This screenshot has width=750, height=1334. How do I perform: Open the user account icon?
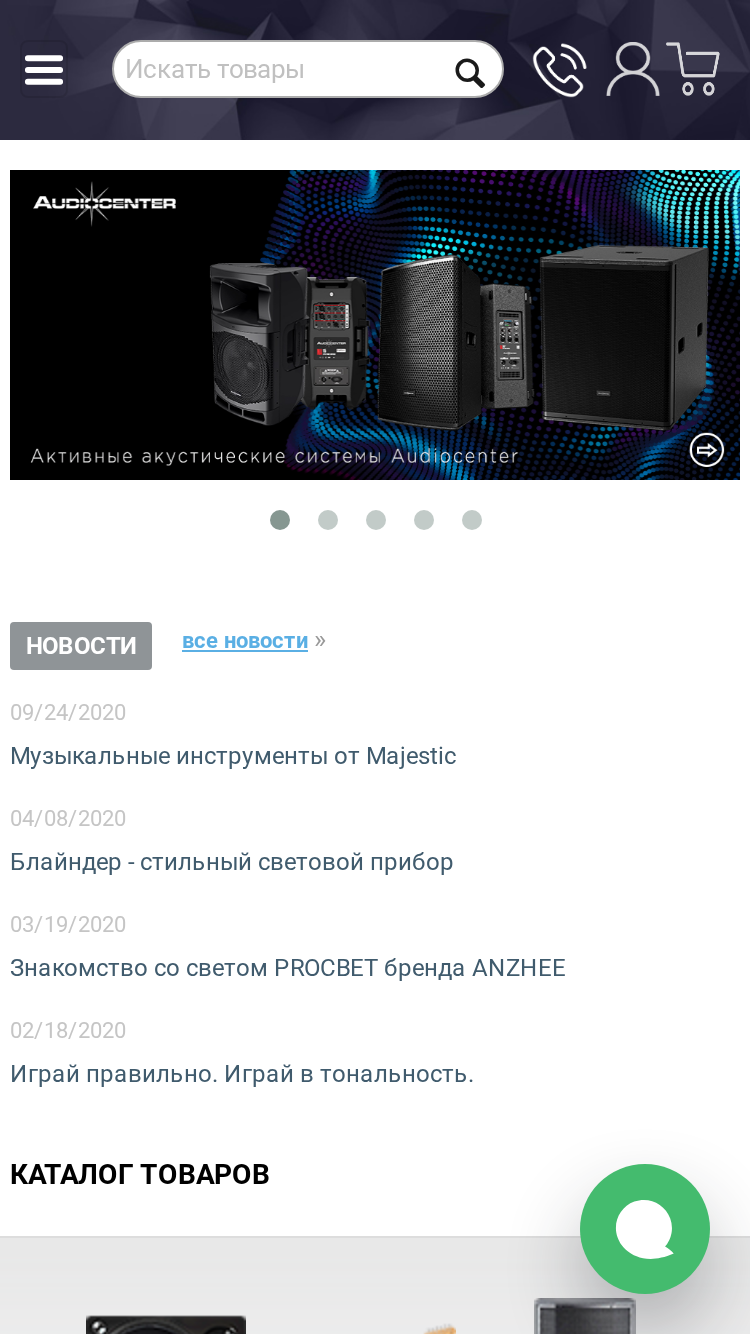point(632,69)
